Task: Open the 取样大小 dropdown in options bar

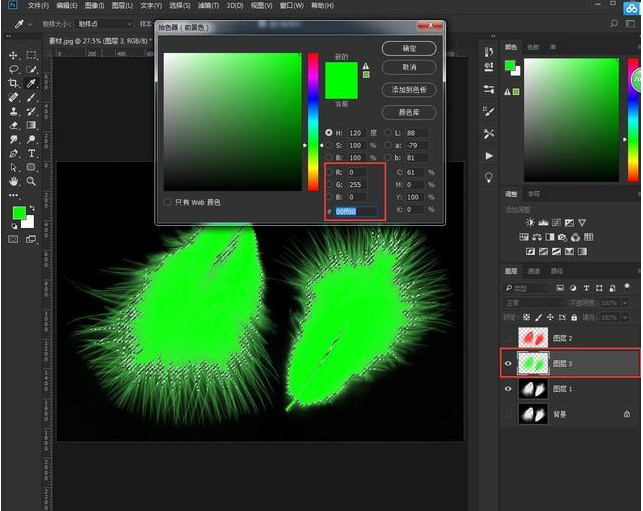Action: (104, 23)
